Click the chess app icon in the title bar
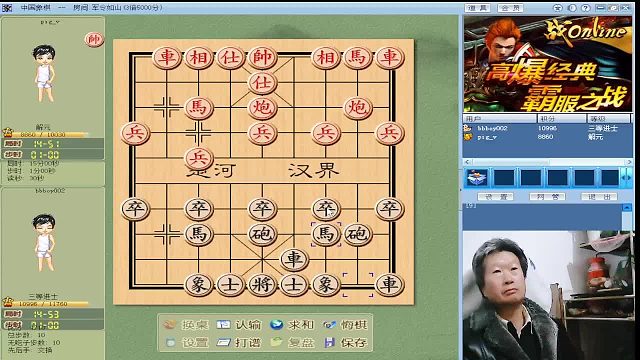This screenshot has height=360, width=640. tap(7, 8)
